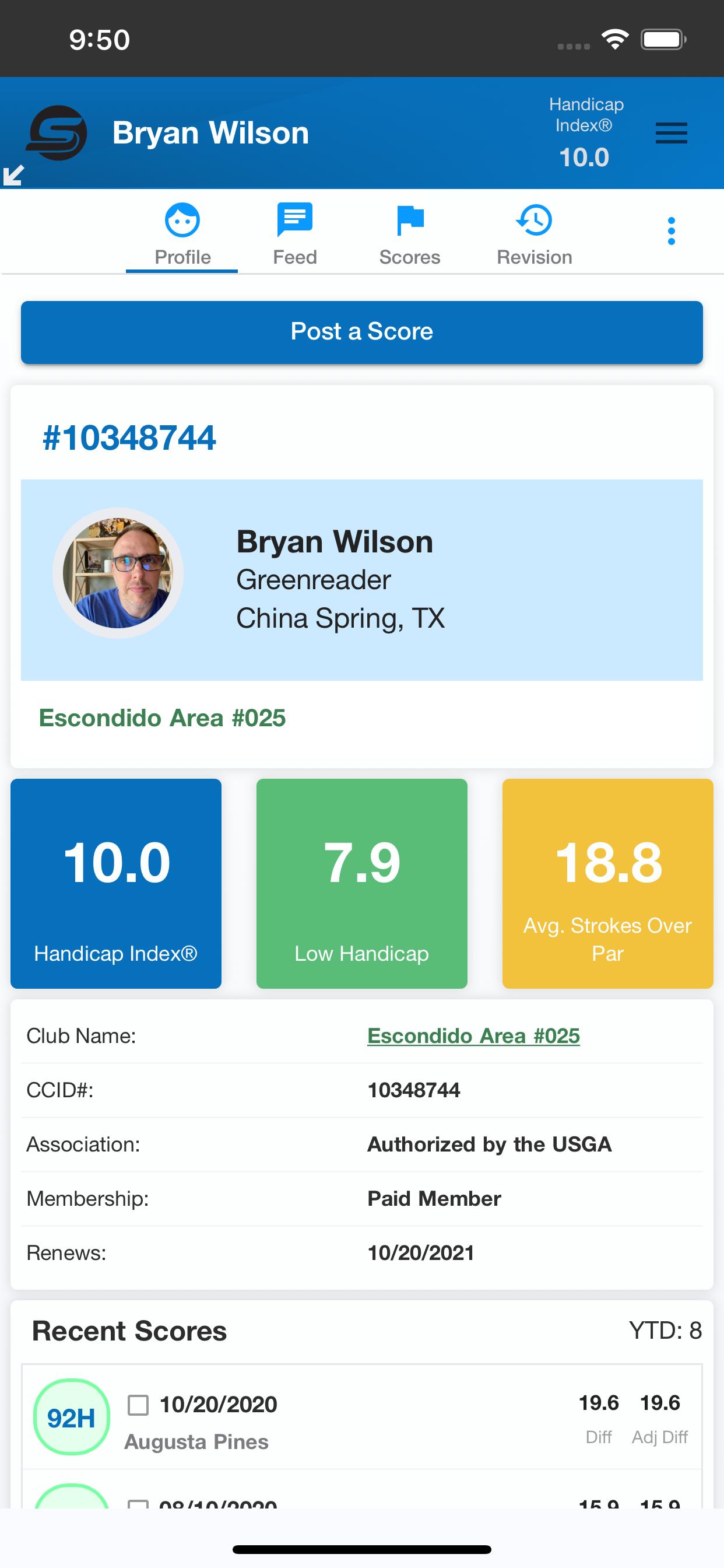Open the hamburger menu
Image resolution: width=724 pixels, height=1568 pixels.
671,132
